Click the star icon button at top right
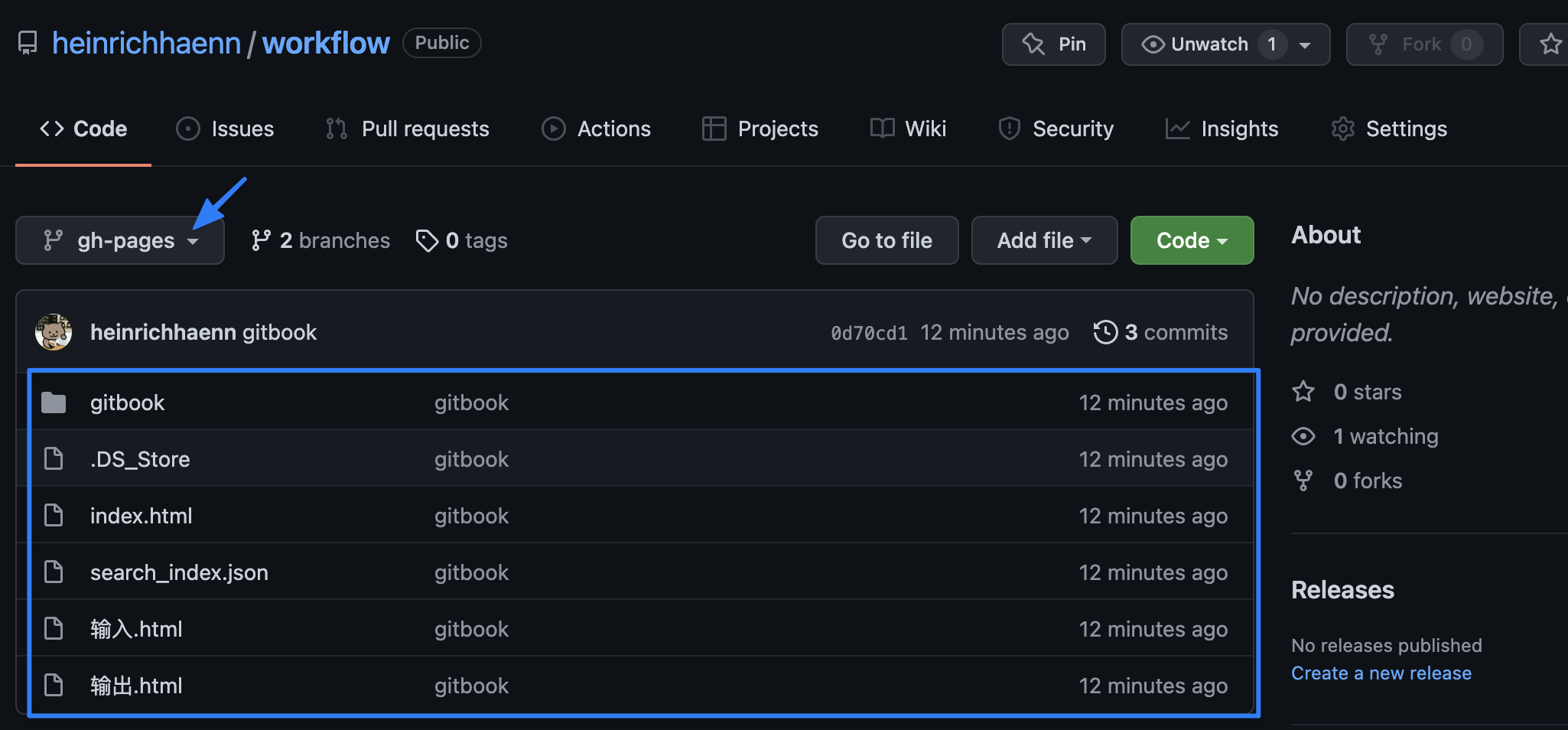The height and width of the screenshot is (730, 1568). (1550, 44)
